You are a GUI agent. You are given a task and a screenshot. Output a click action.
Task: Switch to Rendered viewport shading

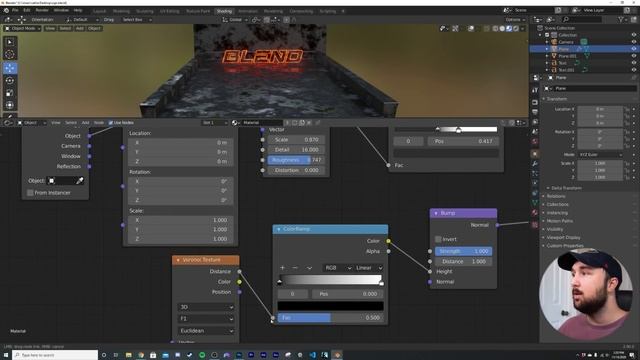(x=516, y=29)
